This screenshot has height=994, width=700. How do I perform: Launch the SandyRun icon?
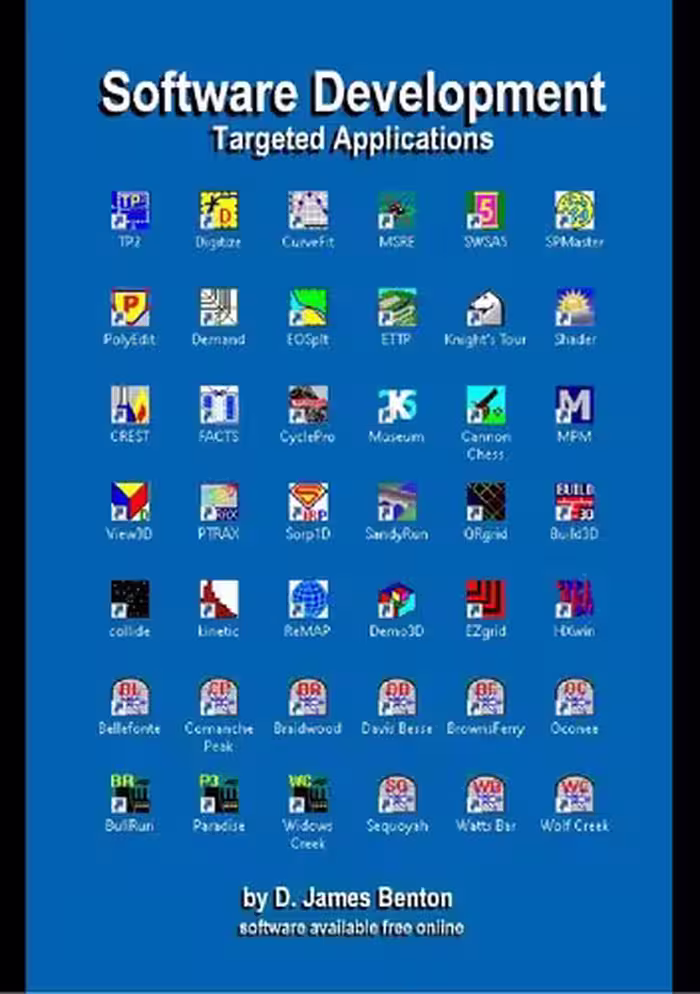tap(397, 502)
